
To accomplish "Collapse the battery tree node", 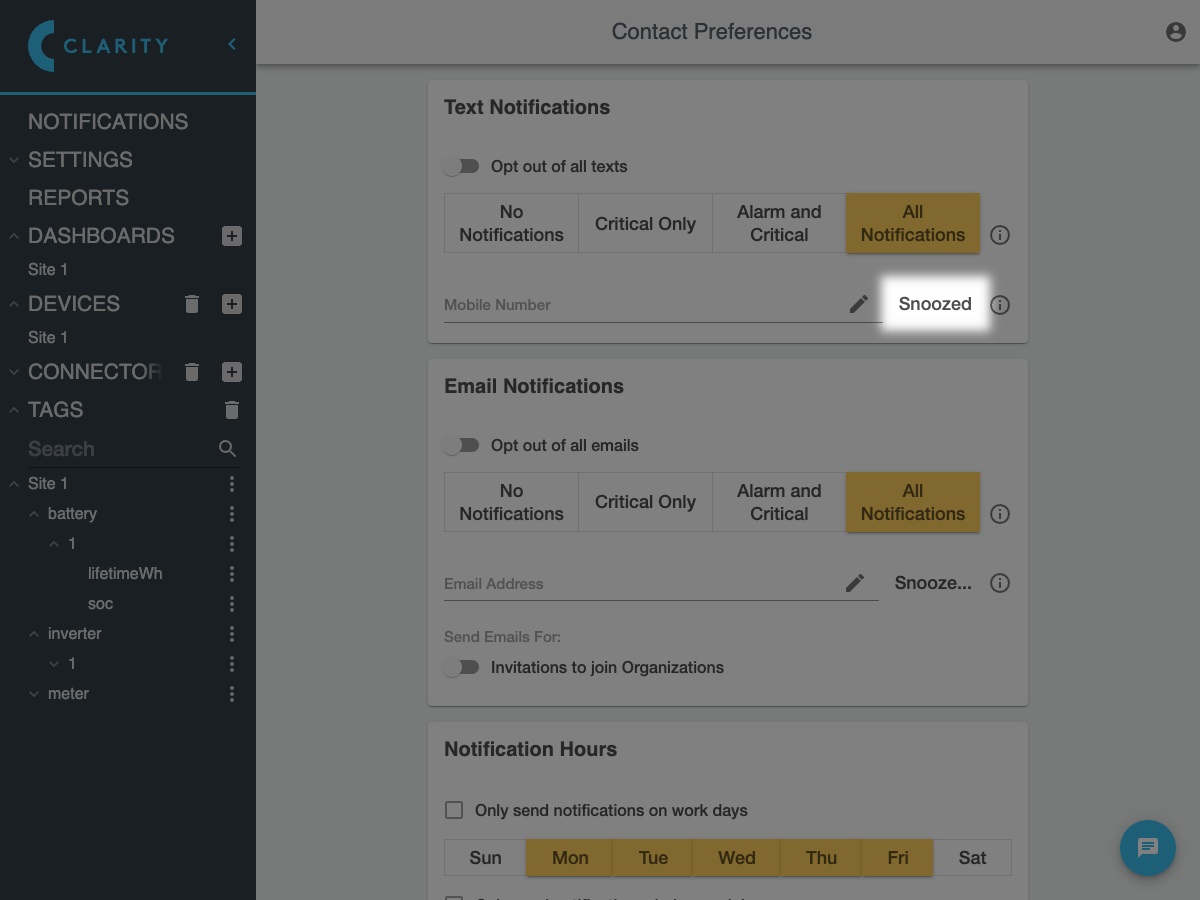I will (x=35, y=514).
